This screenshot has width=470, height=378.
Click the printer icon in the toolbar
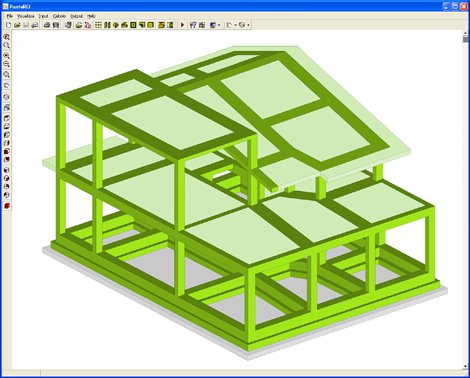pos(47,25)
